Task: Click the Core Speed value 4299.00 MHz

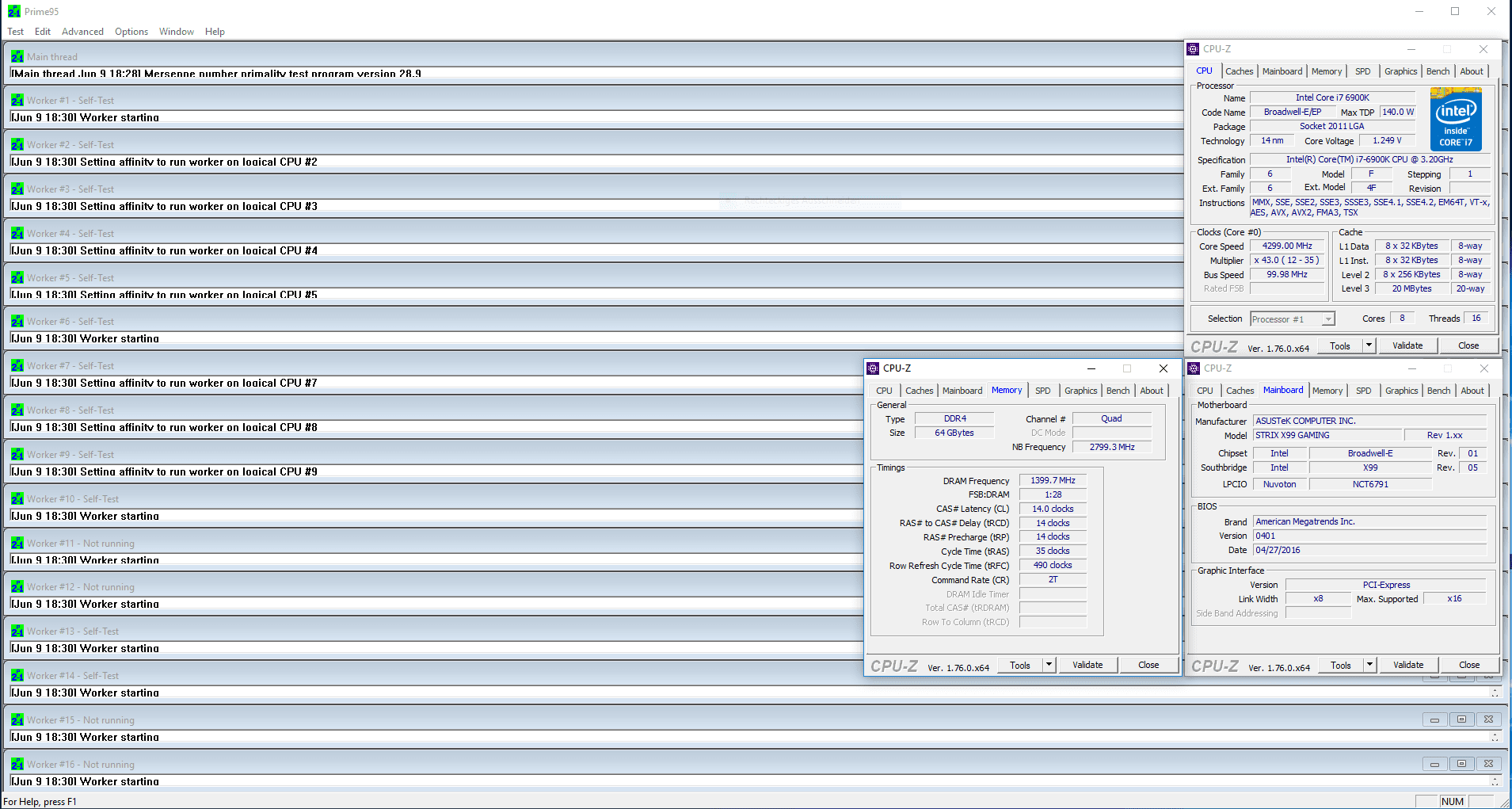Action: click(1288, 246)
